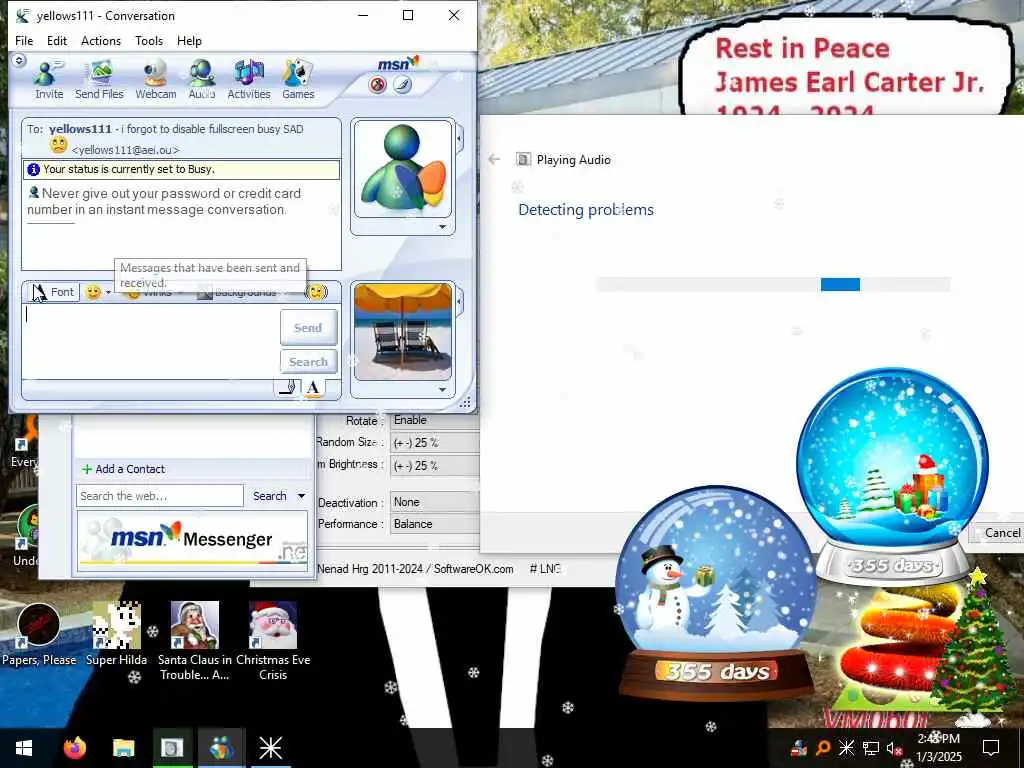The width and height of the screenshot is (1024, 768).
Task: Switch to the MSN Messenger taskbar button
Action: coord(221,748)
